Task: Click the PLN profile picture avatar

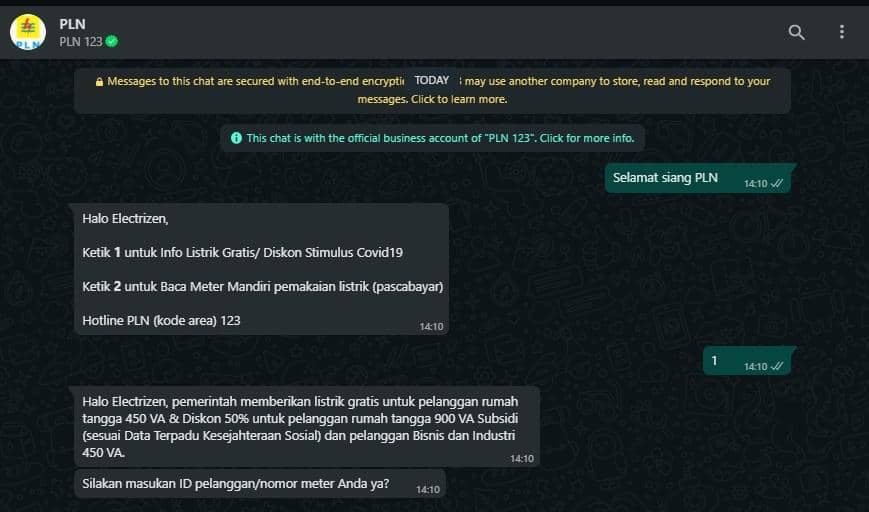Action: (x=28, y=32)
